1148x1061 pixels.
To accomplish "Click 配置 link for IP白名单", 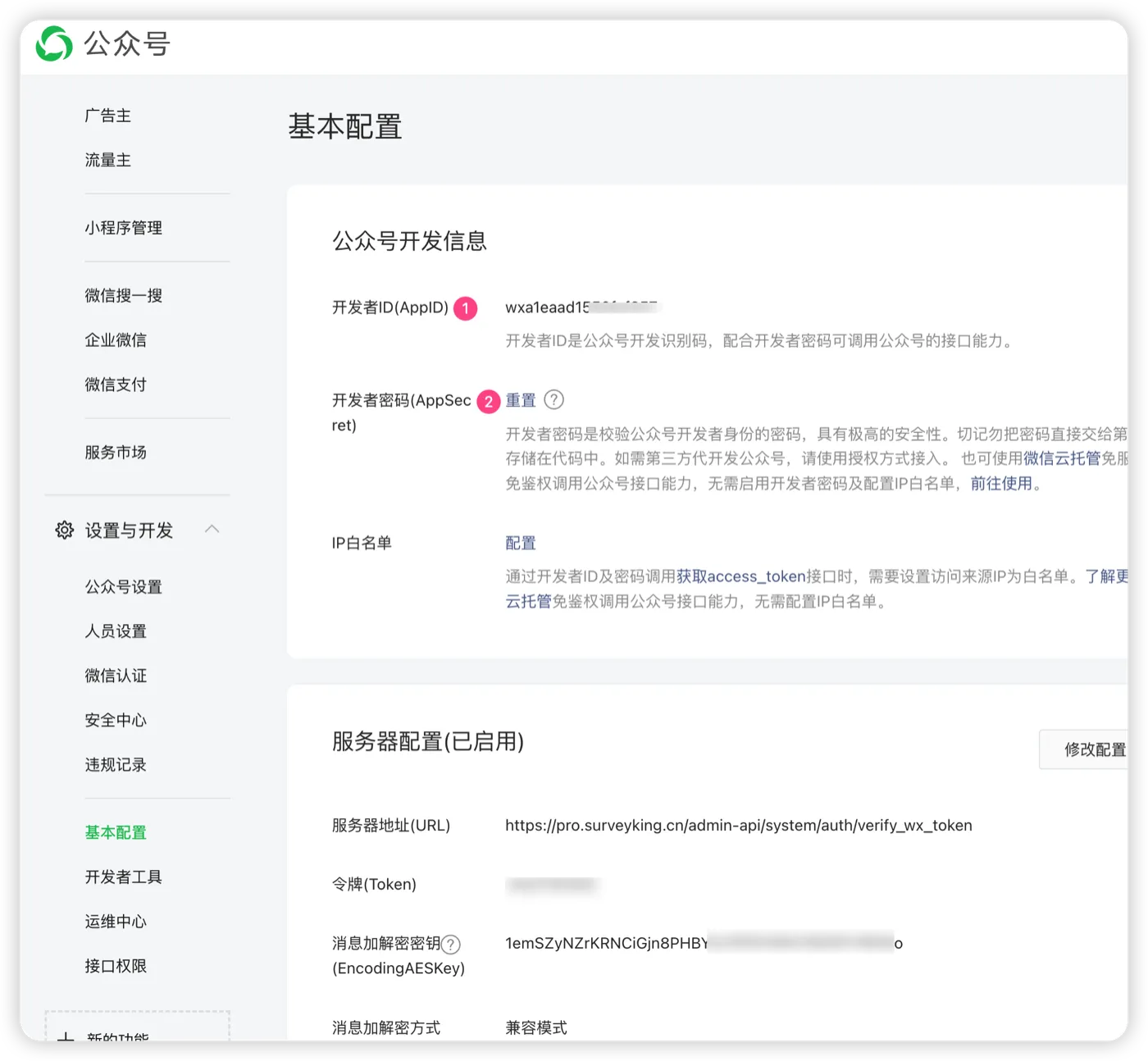I will [x=521, y=543].
